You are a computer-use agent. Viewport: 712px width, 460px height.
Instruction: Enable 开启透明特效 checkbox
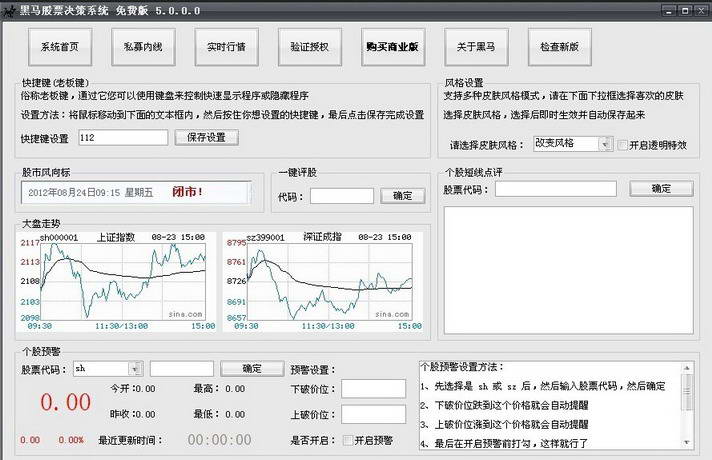pos(623,145)
